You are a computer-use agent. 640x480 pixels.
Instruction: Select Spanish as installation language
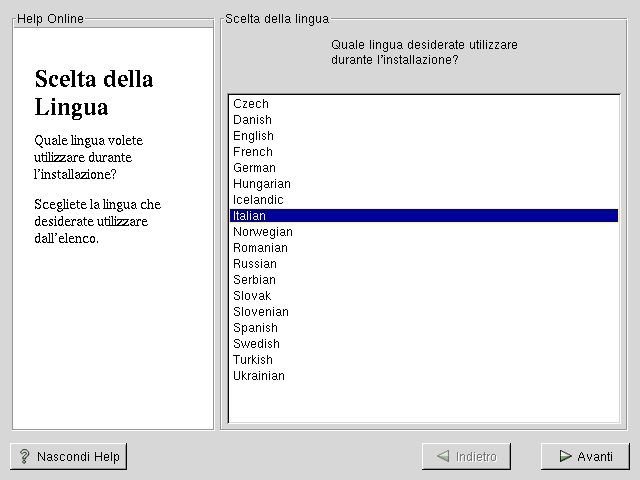point(255,328)
